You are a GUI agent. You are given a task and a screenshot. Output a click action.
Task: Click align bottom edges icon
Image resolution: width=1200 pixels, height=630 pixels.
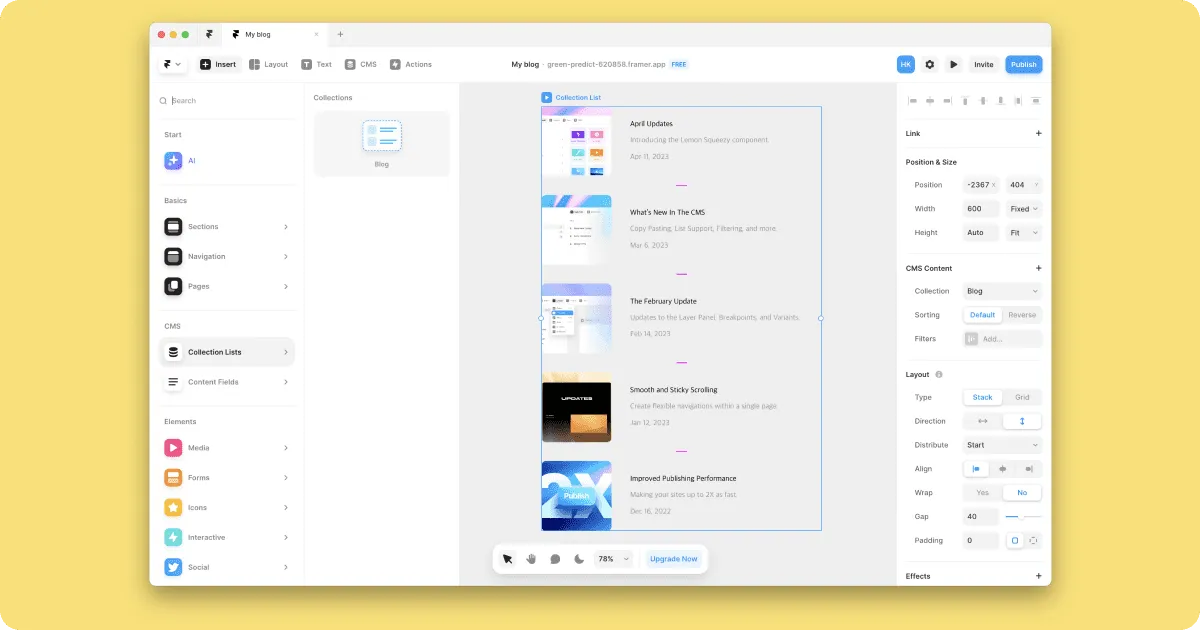click(1001, 101)
